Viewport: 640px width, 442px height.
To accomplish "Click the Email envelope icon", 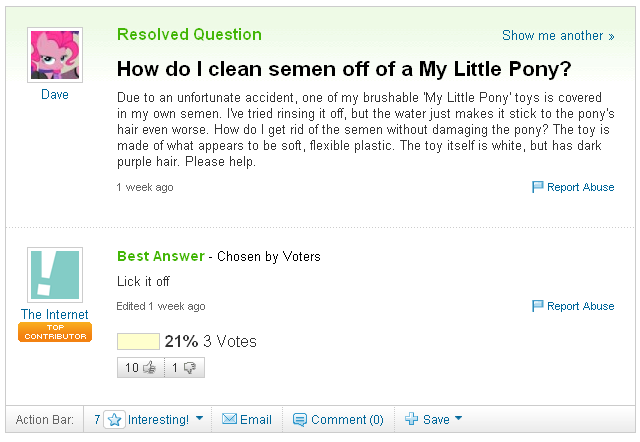I will 229,420.
